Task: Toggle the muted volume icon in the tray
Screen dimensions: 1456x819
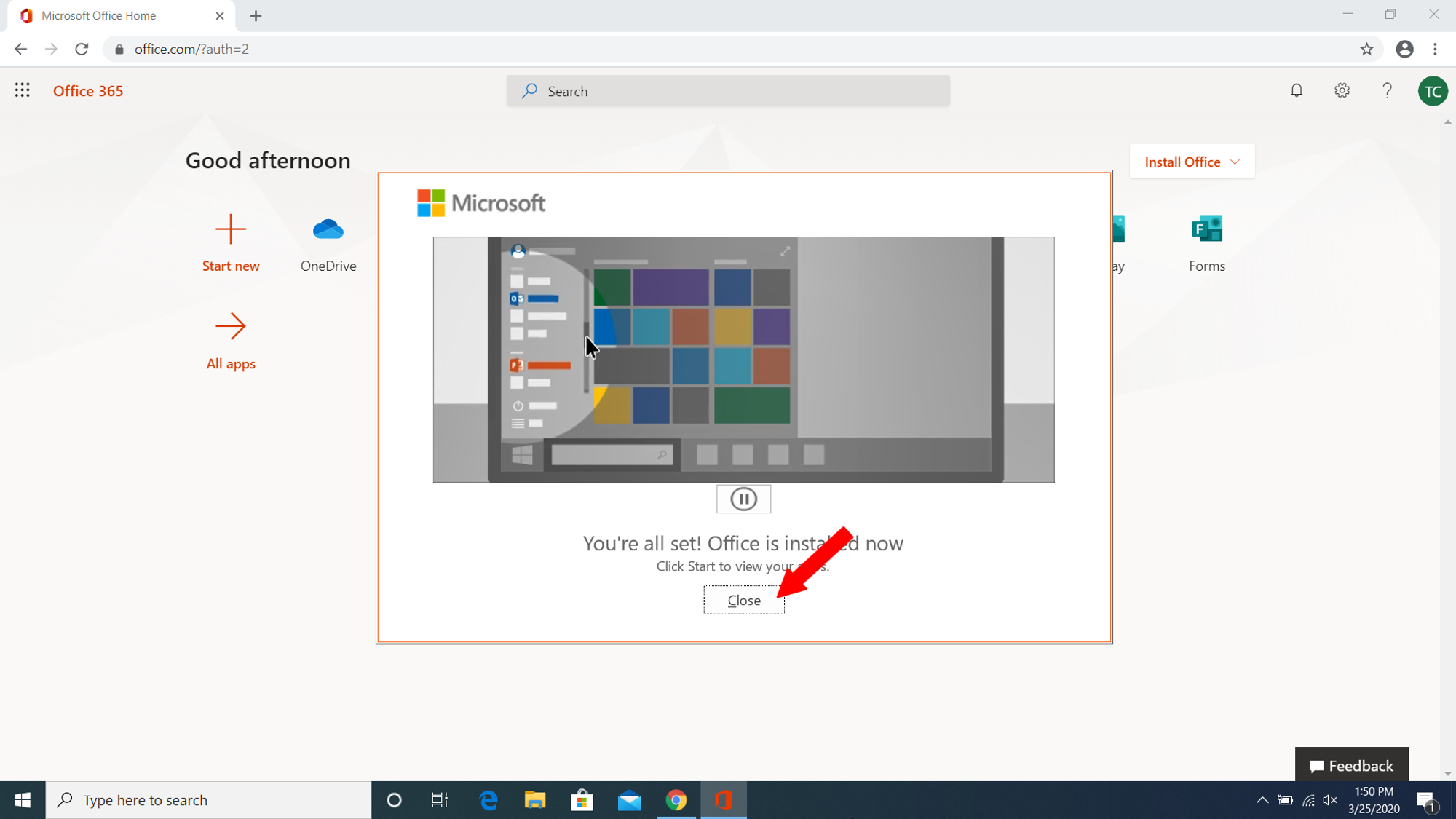Action: pyautogui.click(x=1330, y=800)
